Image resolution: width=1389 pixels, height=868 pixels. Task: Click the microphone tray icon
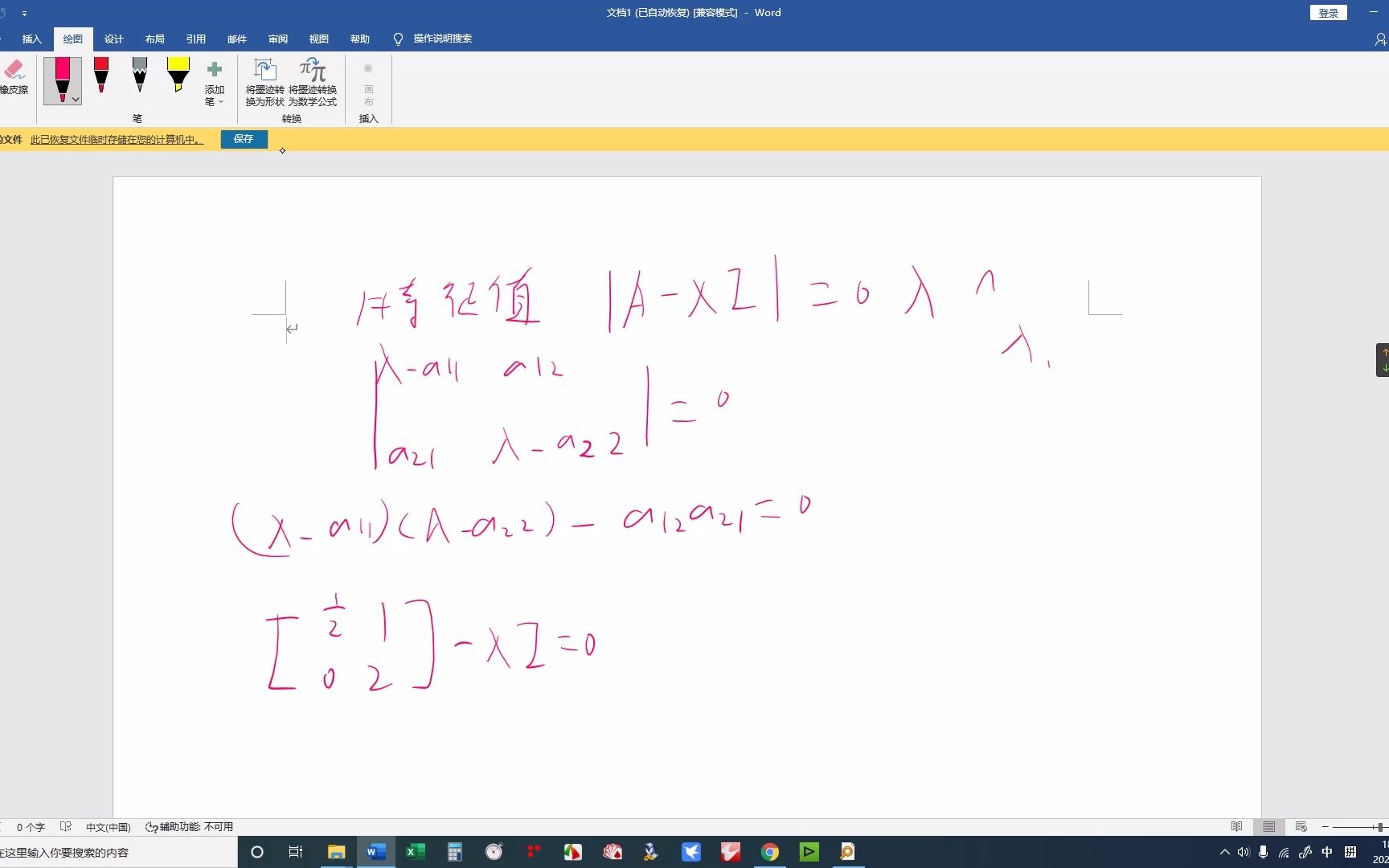[1264, 852]
